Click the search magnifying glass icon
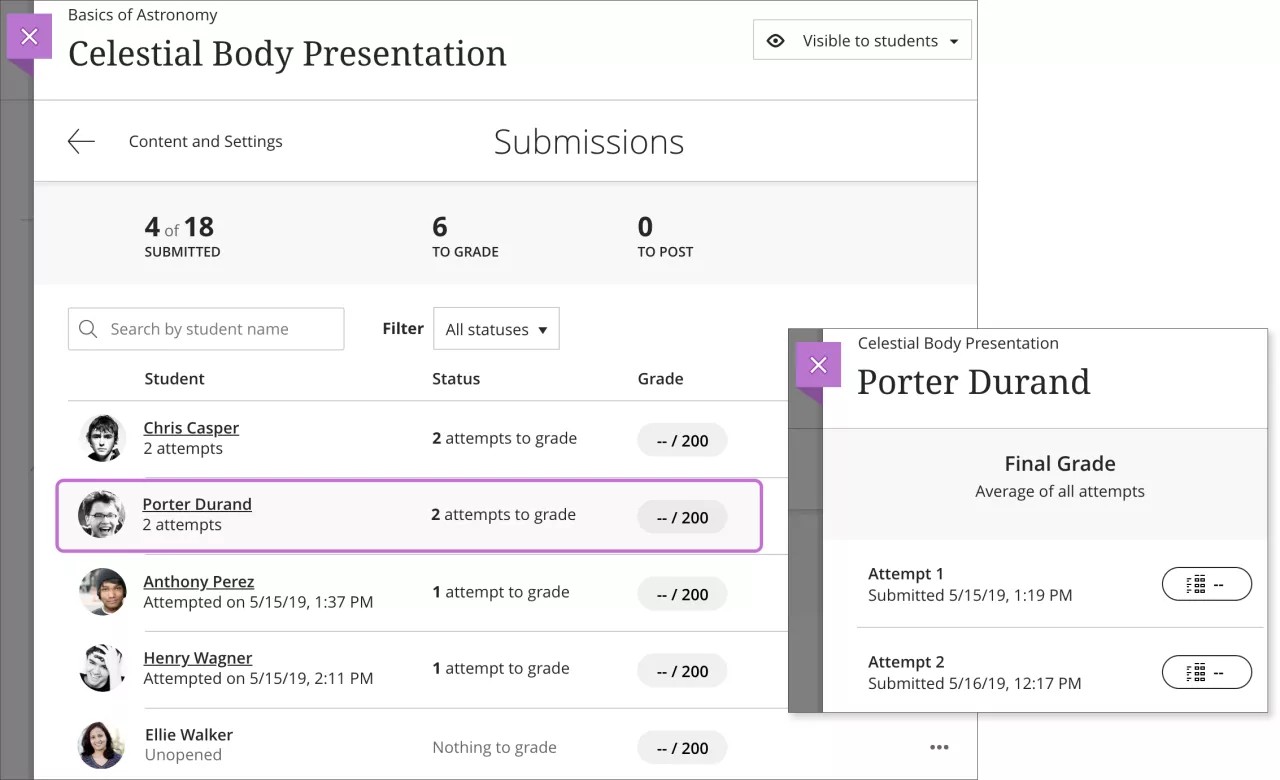This screenshot has width=1280, height=780. [88, 328]
